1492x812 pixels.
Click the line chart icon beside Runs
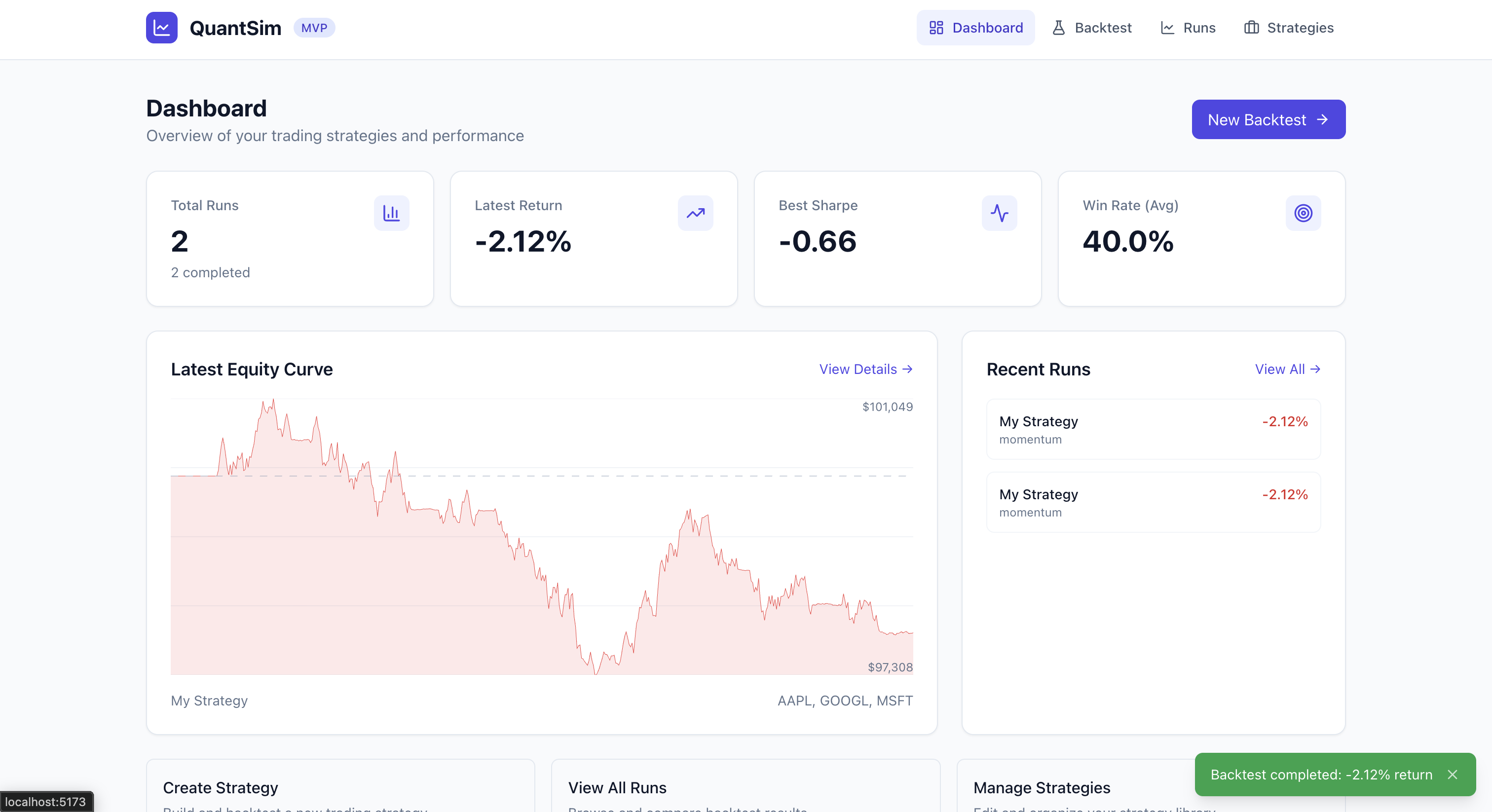coord(1167,28)
